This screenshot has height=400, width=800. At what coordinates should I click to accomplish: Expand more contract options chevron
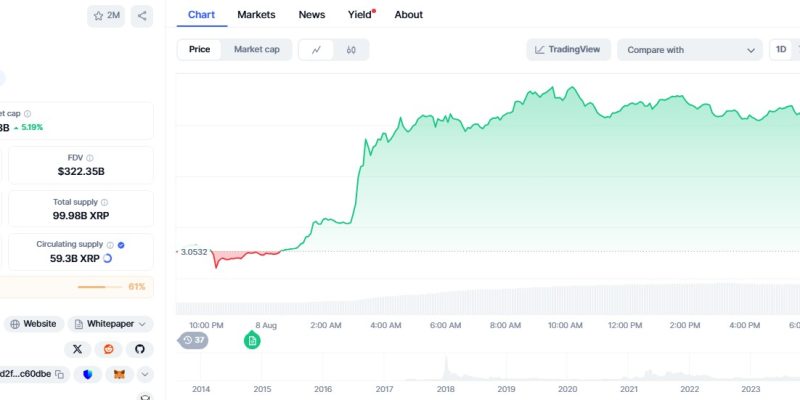pos(145,374)
